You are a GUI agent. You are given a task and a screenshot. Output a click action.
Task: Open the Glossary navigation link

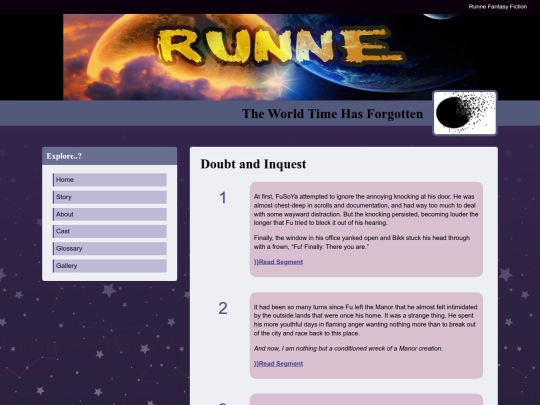[x=110, y=248]
